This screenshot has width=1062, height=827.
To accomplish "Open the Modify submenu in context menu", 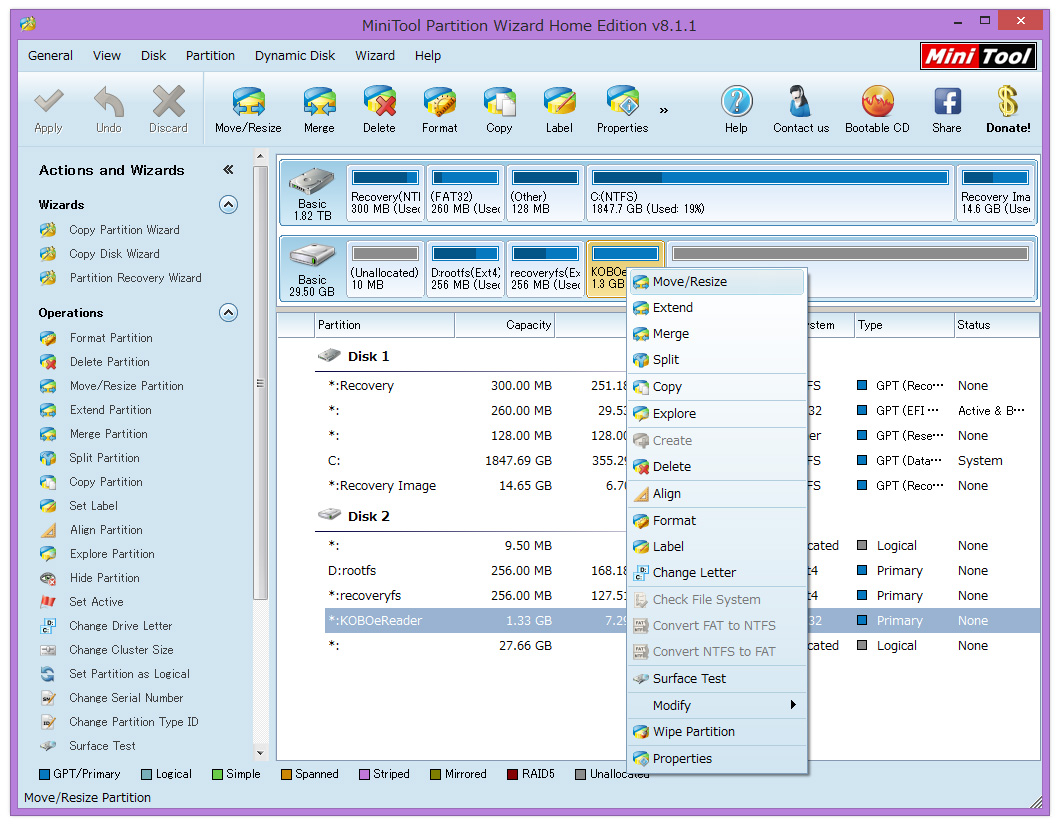I will coord(718,706).
